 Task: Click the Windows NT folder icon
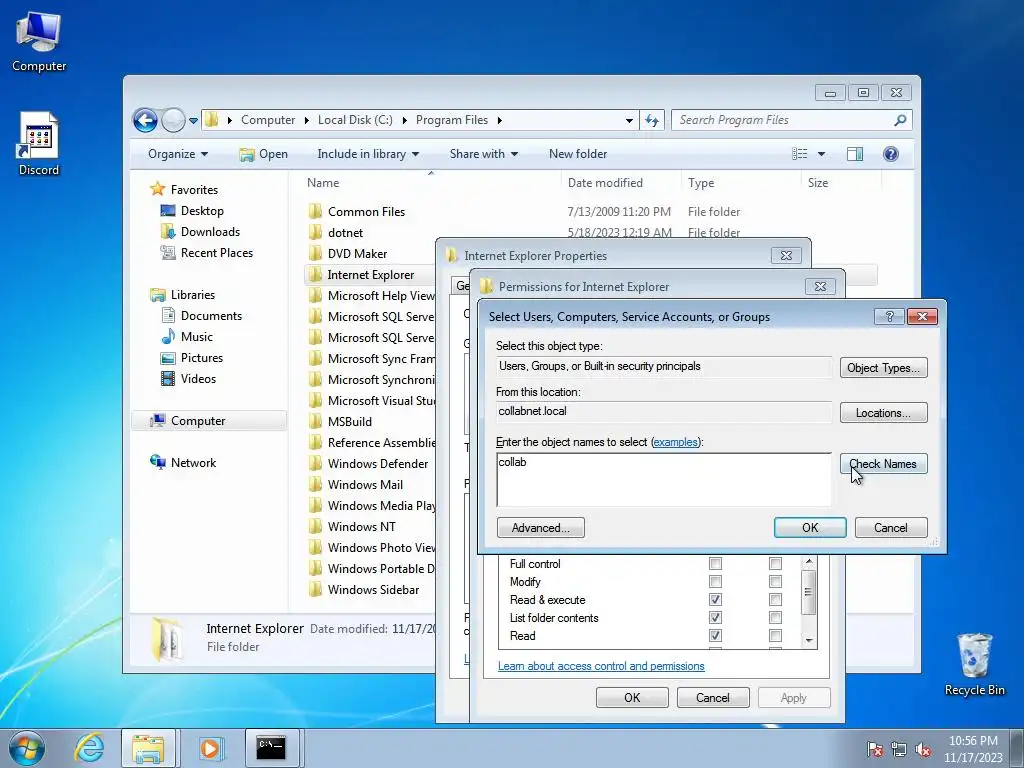315,526
